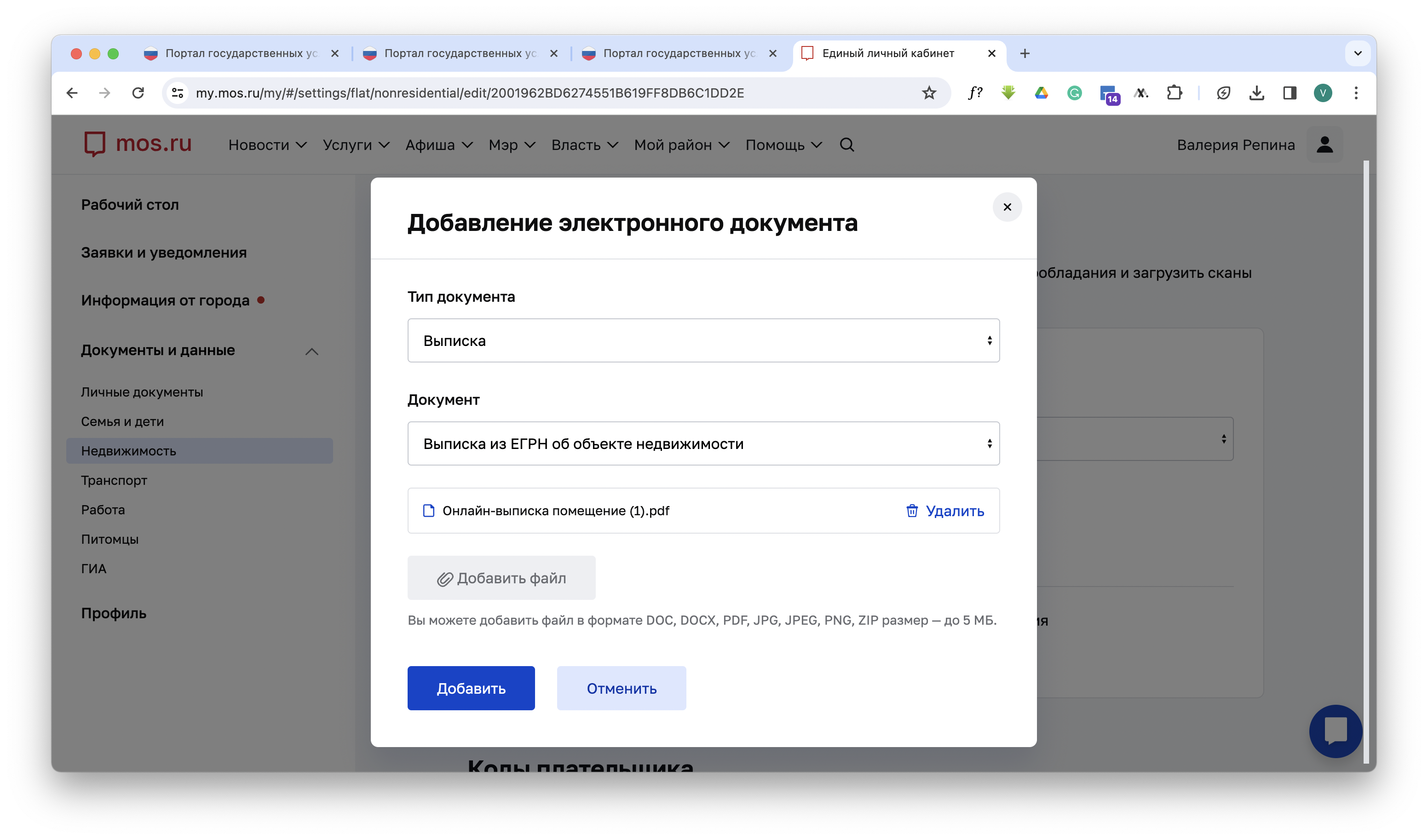This screenshot has width=1428, height=840.
Task: Open Информация от города in sidebar
Action: 165,300
